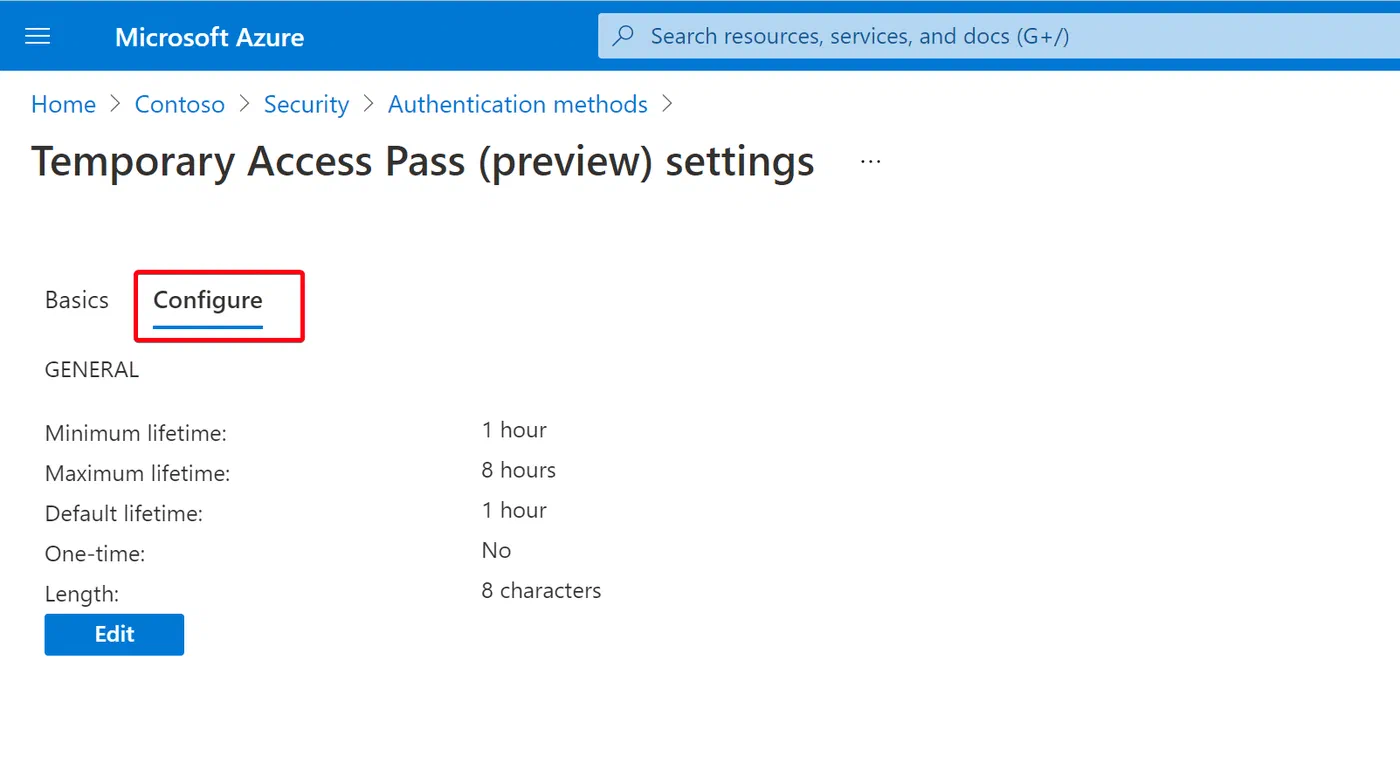Click the Maximum lifetime value 8 hours

pos(518,470)
